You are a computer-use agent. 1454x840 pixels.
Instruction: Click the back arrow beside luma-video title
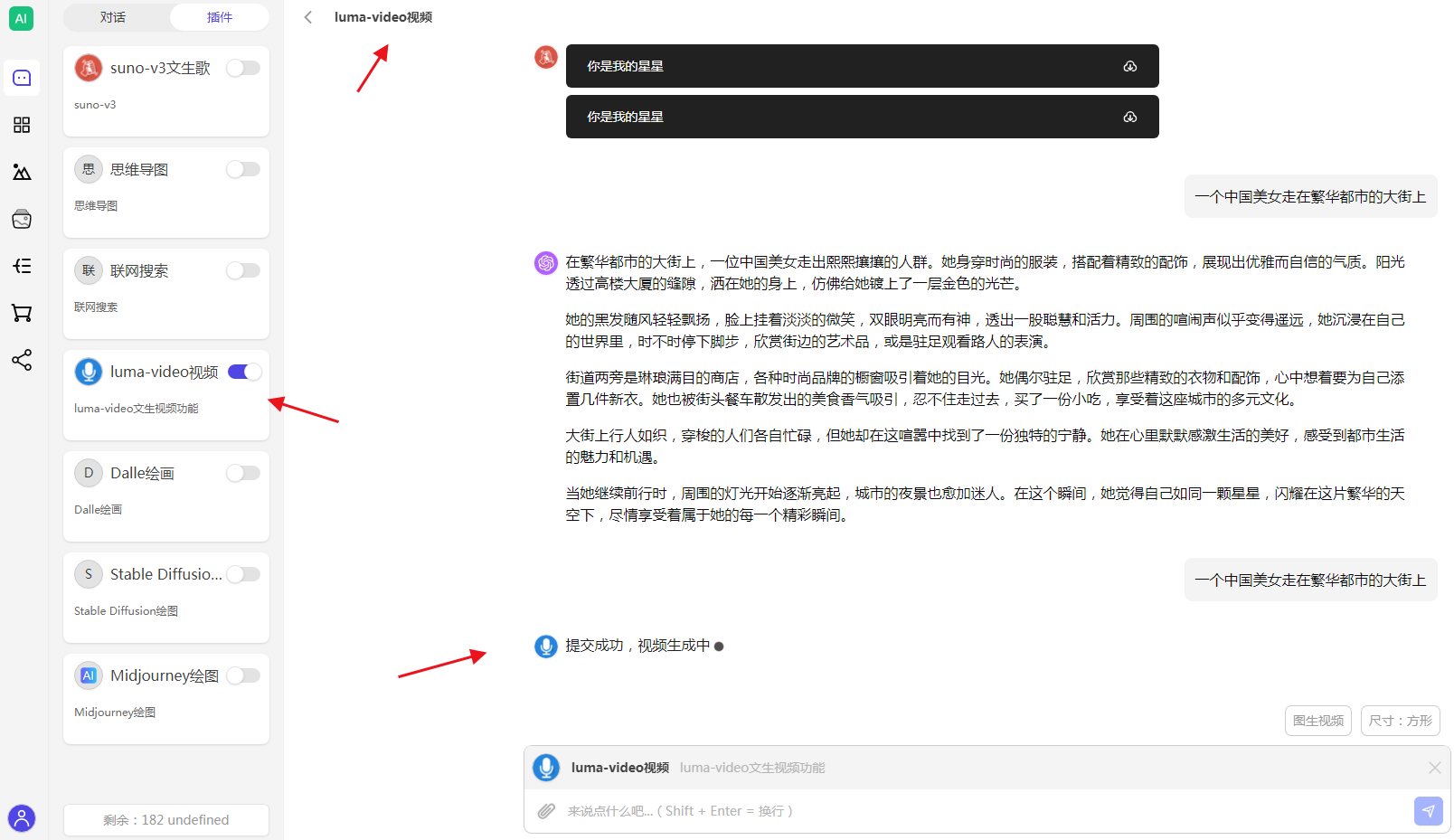308,17
